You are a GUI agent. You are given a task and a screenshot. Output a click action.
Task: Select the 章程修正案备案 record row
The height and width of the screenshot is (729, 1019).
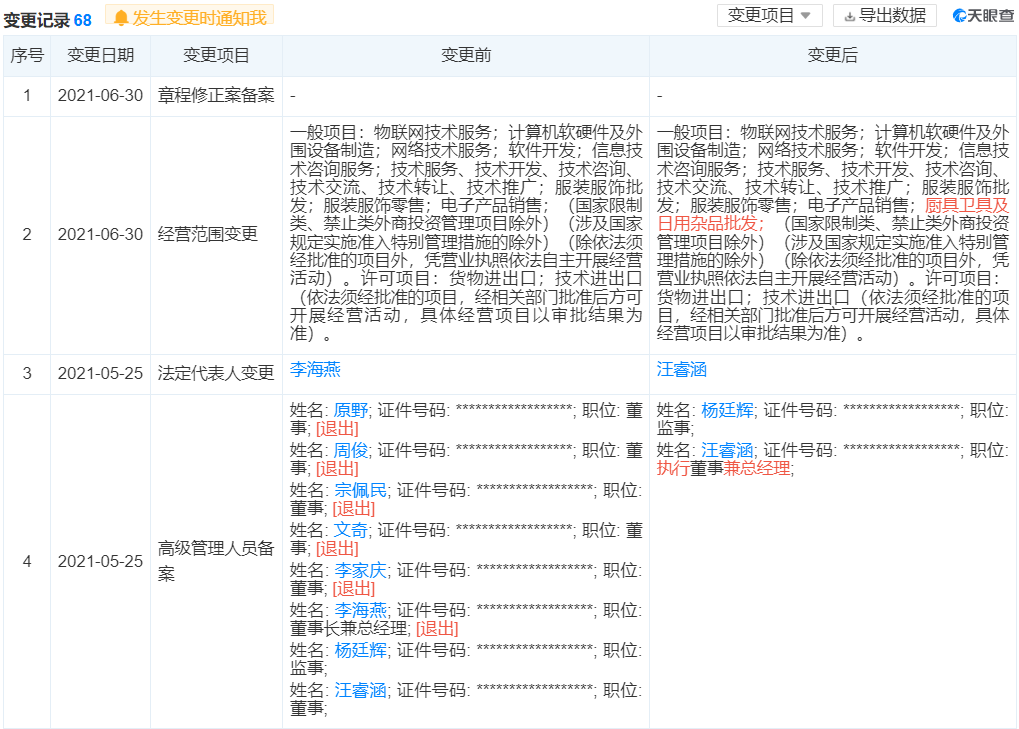(x=510, y=96)
